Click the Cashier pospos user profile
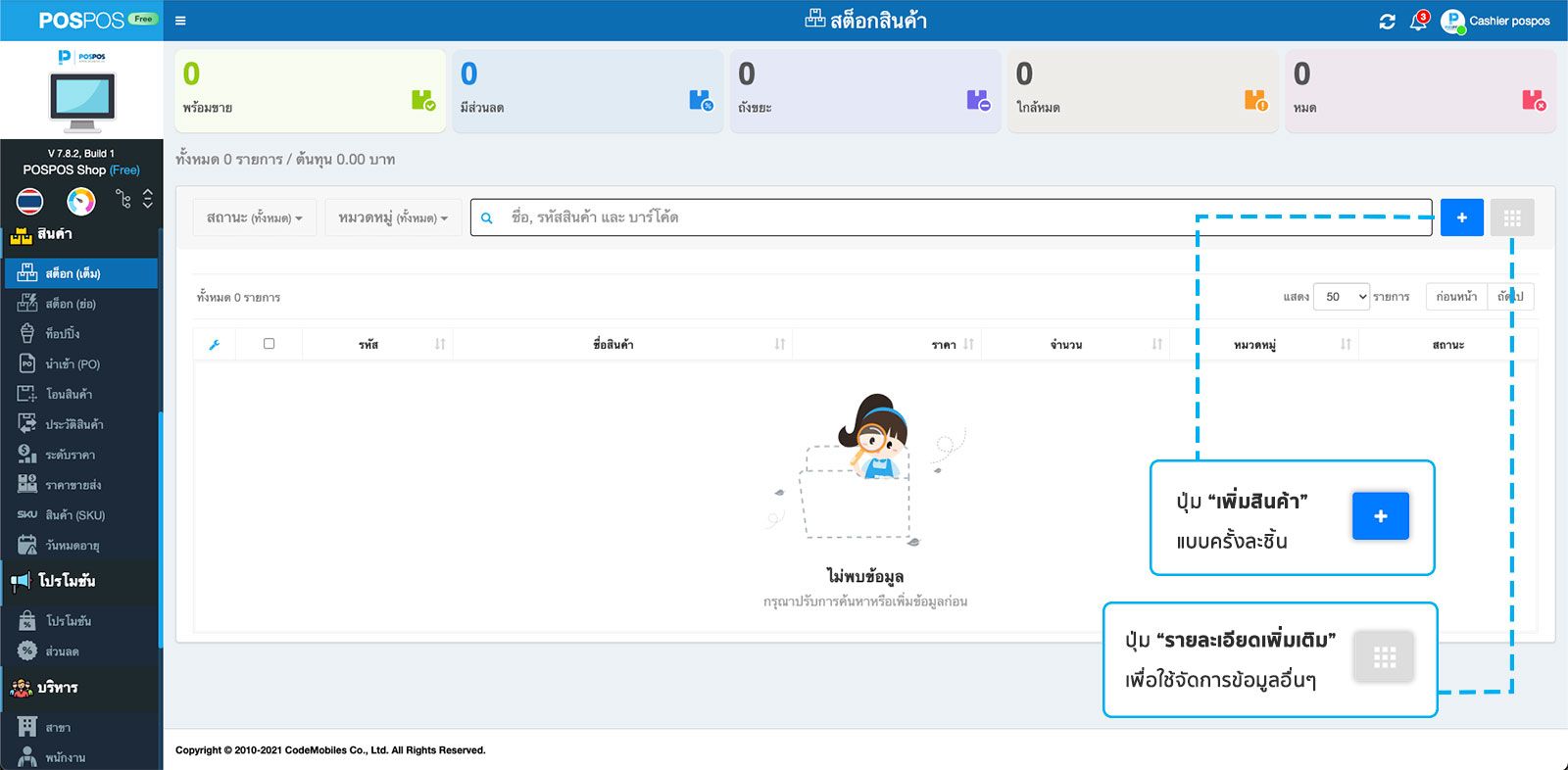 point(1495,21)
